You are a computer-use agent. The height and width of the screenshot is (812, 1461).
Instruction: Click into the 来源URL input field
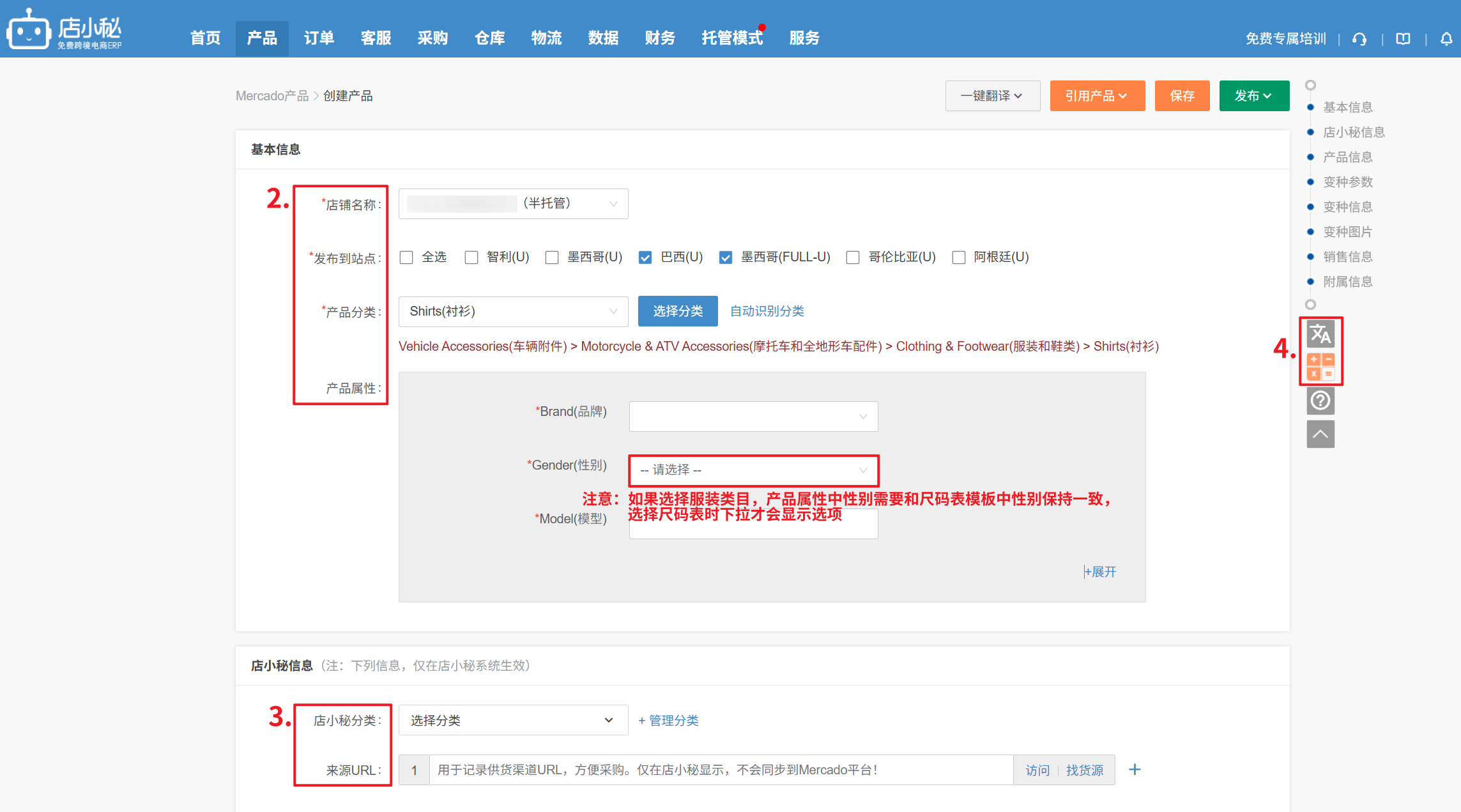coord(721,770)
